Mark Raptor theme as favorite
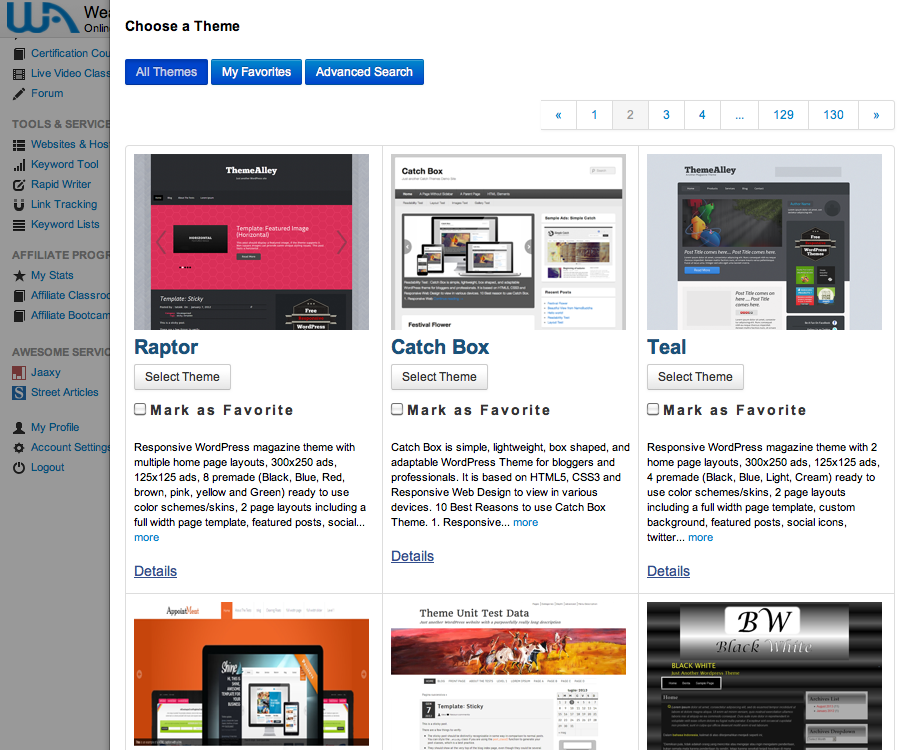Image resolution: width=908 pixels, height=750 pixels. pos(140,409)
